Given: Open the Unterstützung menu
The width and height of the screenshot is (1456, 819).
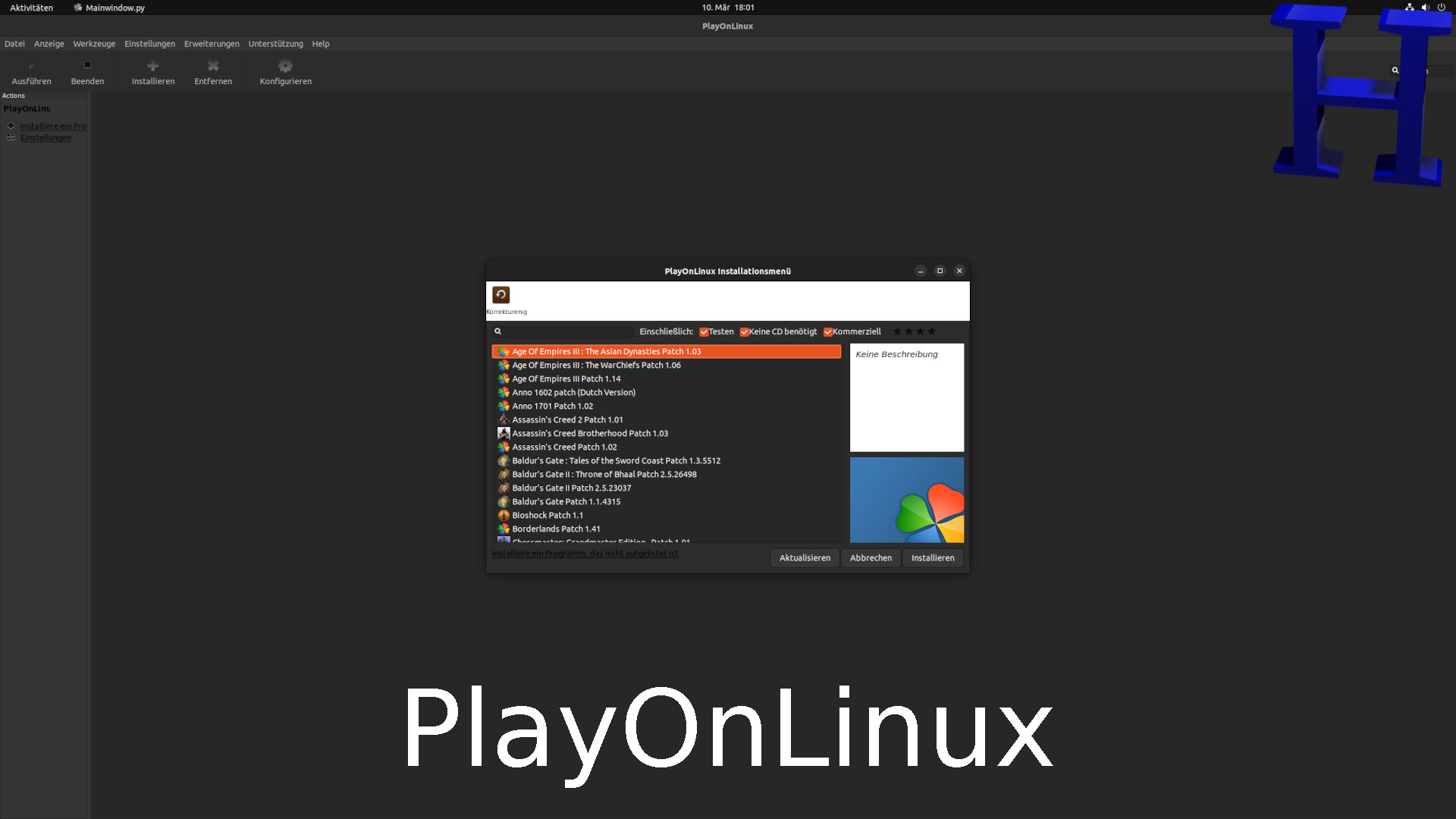Looking at the screenshot, I should tap(275, 44).
